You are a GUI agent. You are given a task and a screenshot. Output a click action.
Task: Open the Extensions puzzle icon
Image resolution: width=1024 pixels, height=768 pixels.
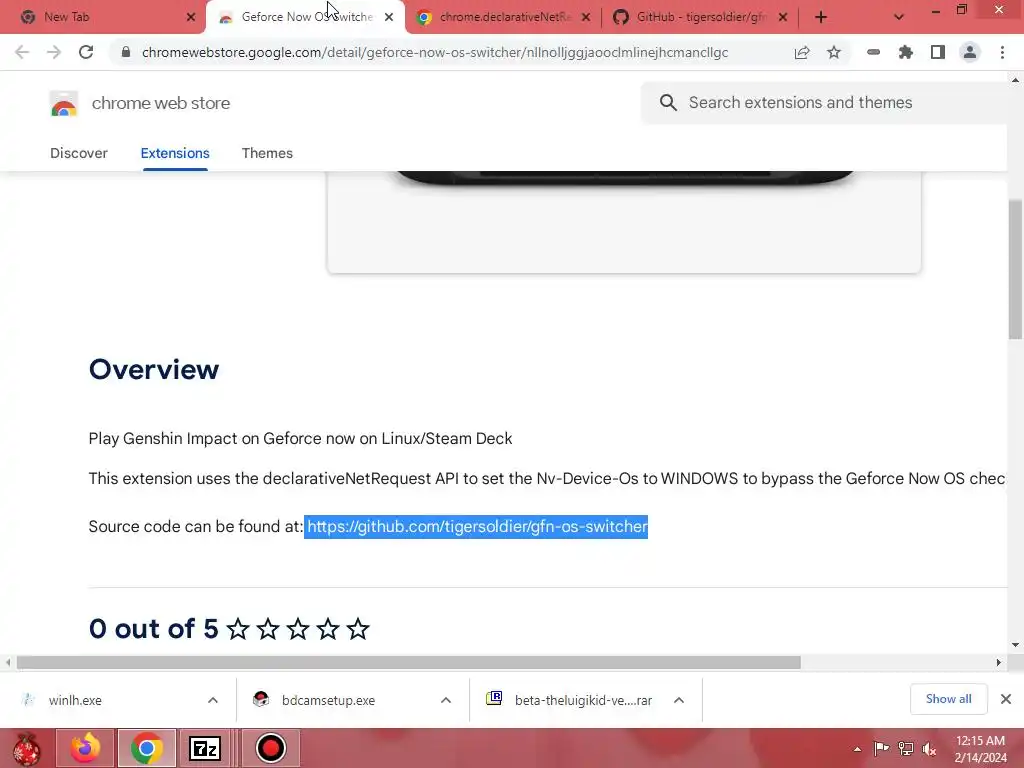coord(905,52)
